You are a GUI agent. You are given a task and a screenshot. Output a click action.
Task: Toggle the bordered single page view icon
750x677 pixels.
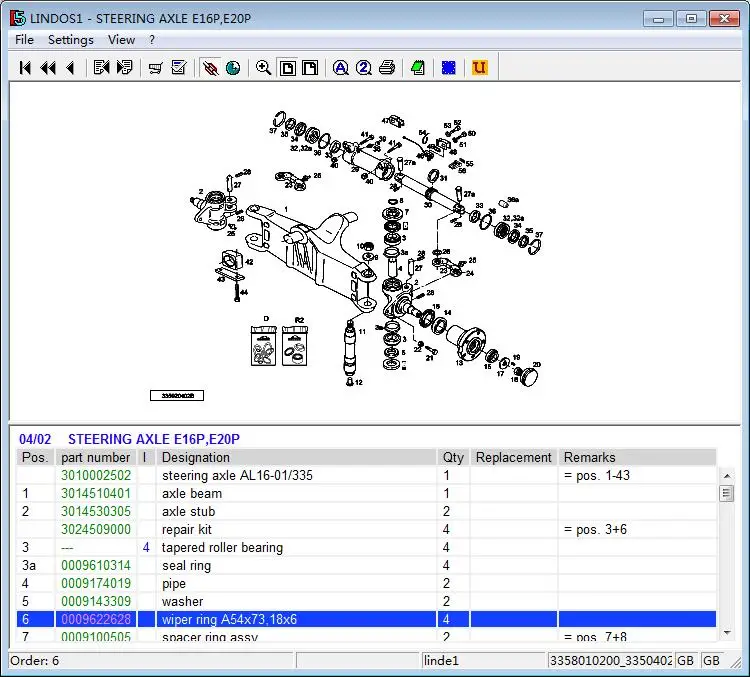[287, 68]
